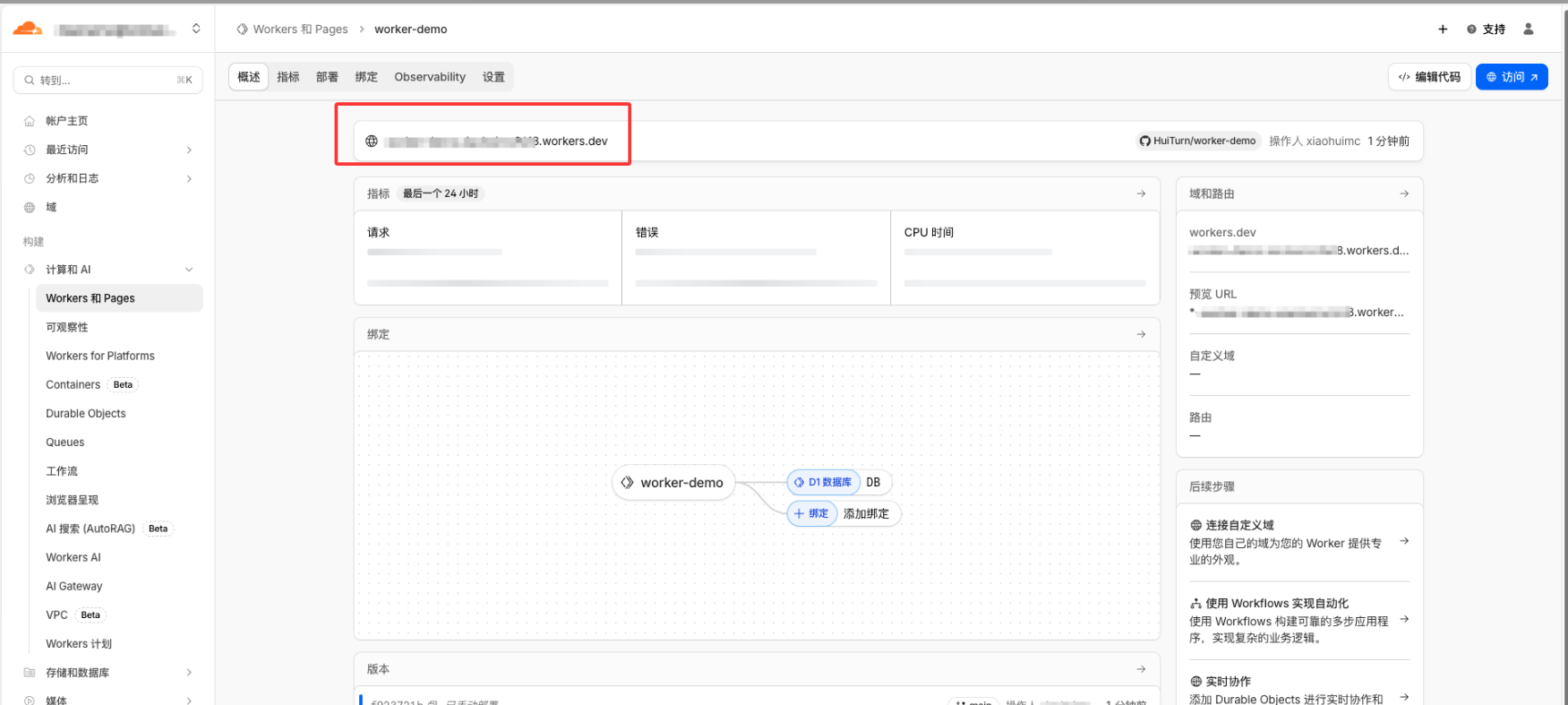Screen dimensions: 1568x705
Task: Open Durable Objects in sidebar
Action: (x=86, y=414)
